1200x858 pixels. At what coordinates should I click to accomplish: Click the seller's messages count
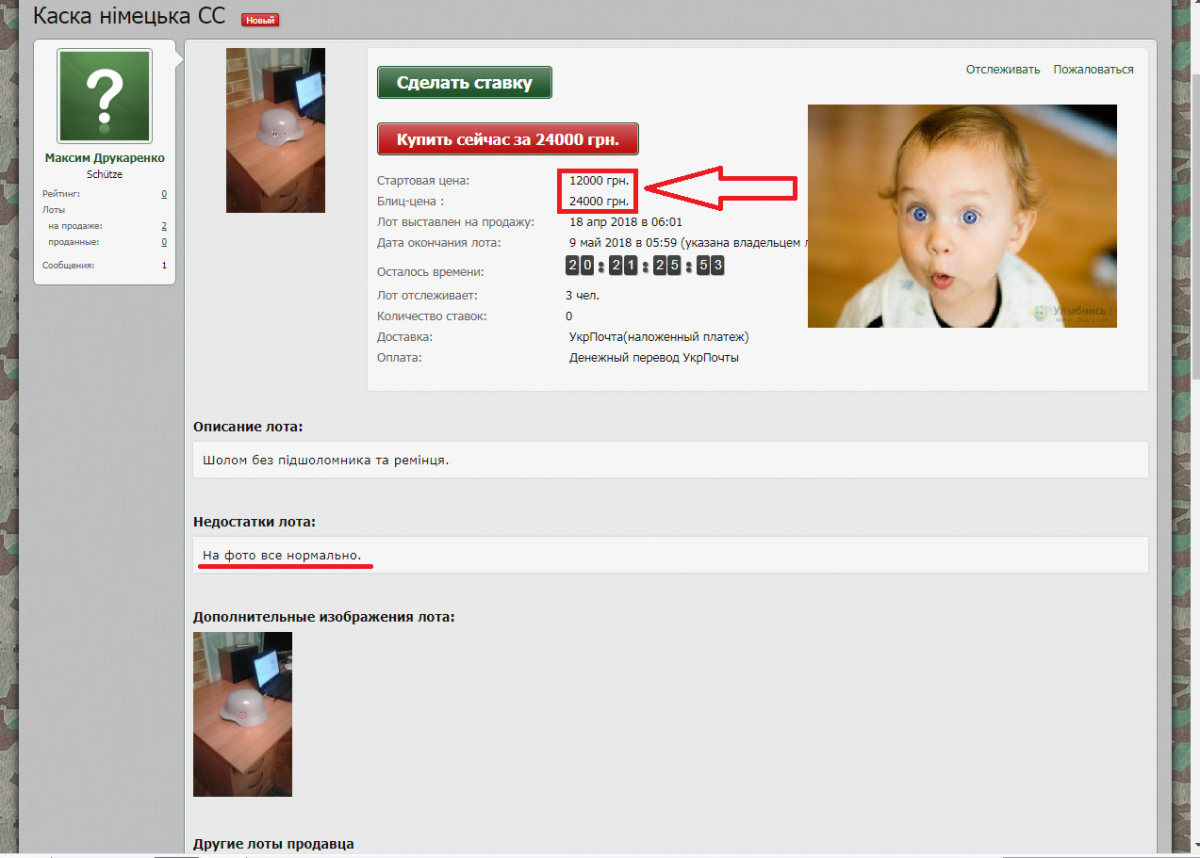tap(164, 266)
